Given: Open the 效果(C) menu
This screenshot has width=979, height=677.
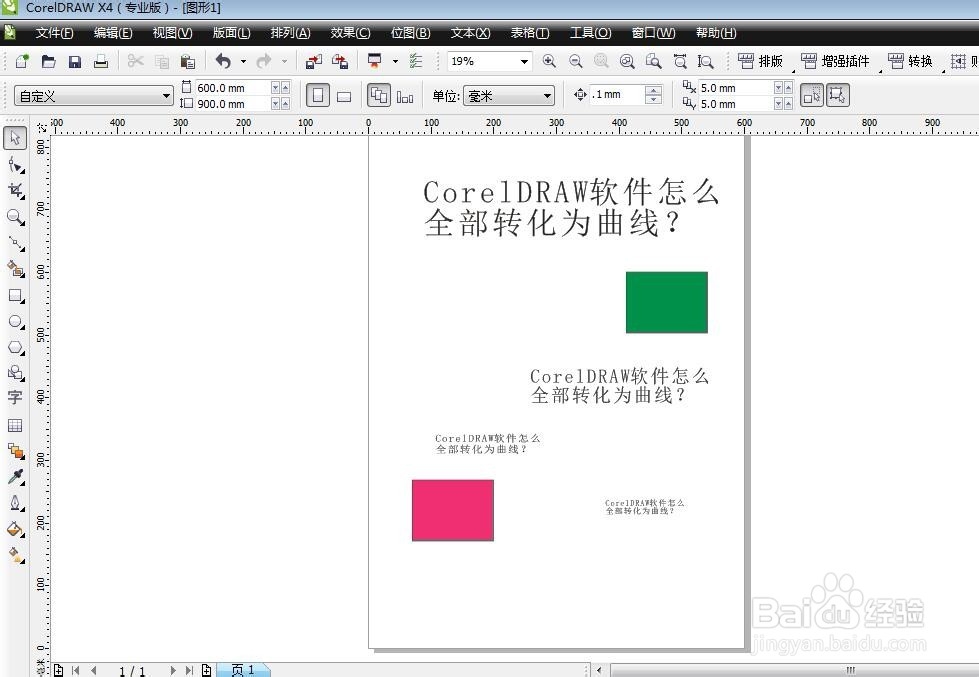Looking at the screenshot, I should (x=350, y=32).
